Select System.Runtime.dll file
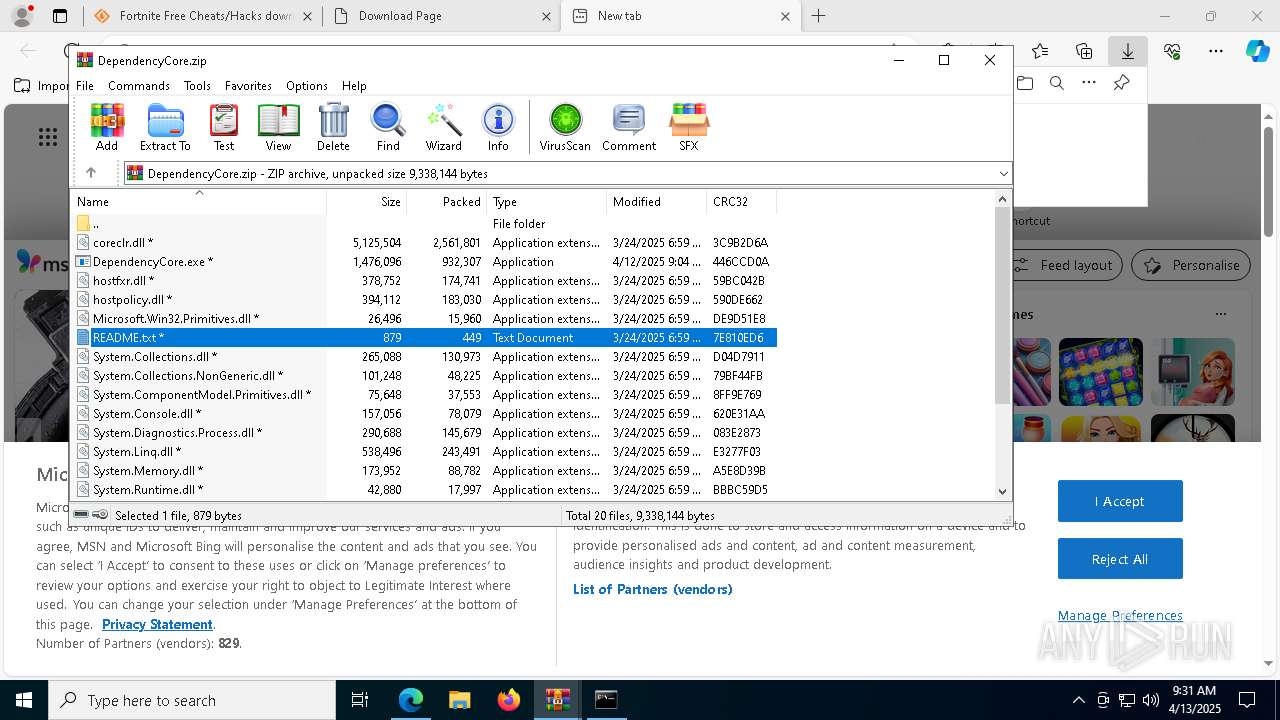 425,489
